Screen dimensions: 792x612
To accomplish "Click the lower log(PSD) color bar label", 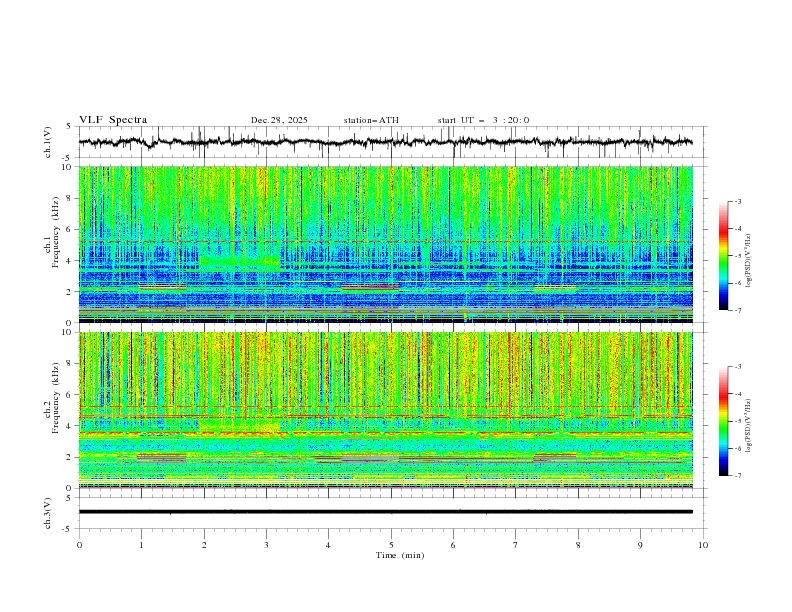I will [750, 421].
